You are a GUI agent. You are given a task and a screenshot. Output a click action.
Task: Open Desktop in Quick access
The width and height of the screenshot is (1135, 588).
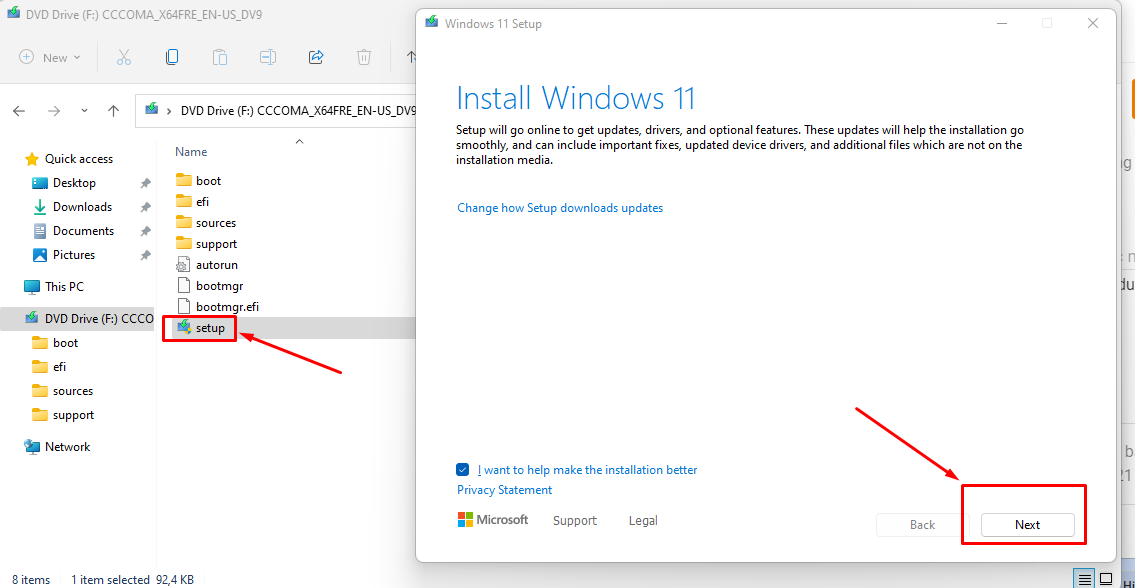click(x=74, y=182)
